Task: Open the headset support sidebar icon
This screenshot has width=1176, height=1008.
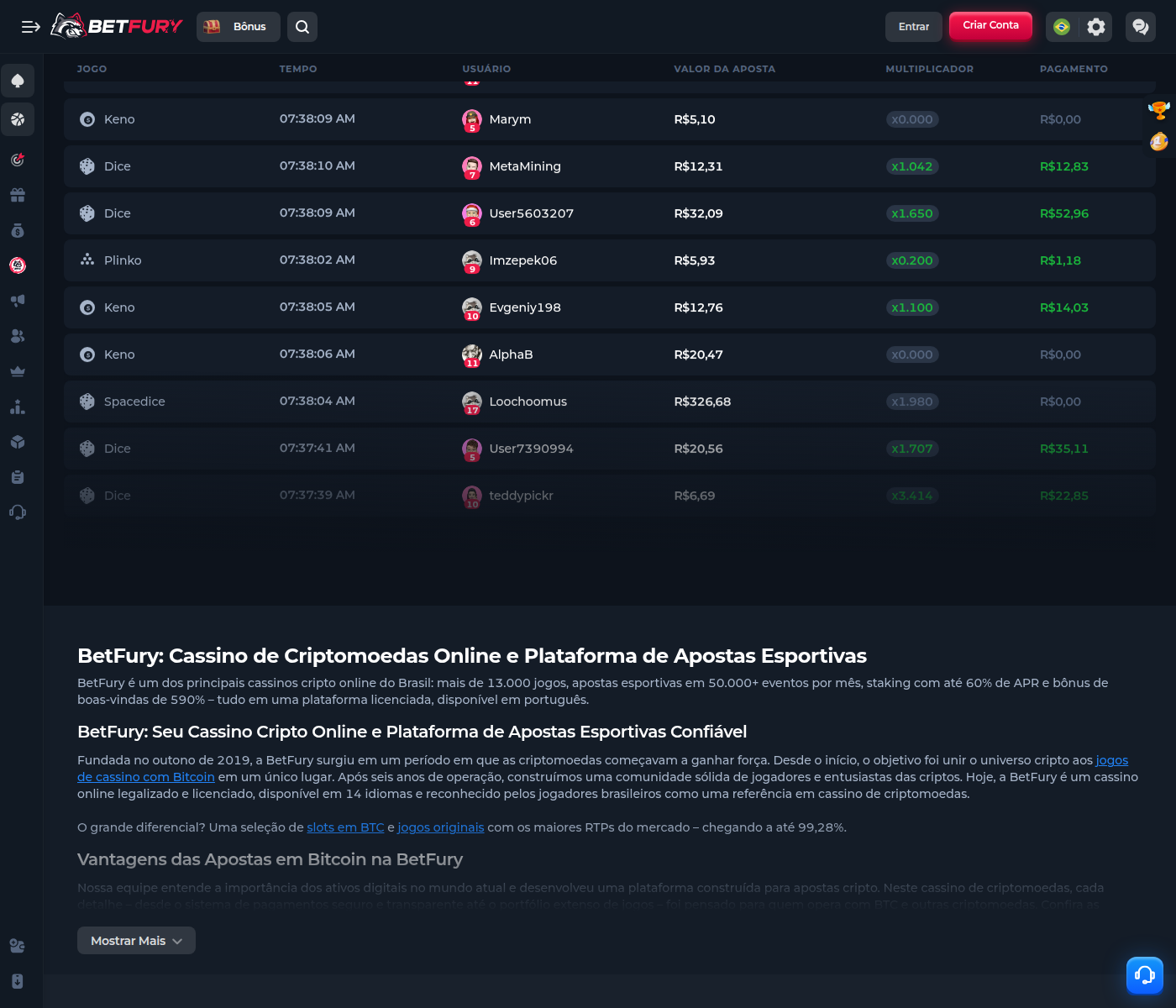Action: pos(18,512)
